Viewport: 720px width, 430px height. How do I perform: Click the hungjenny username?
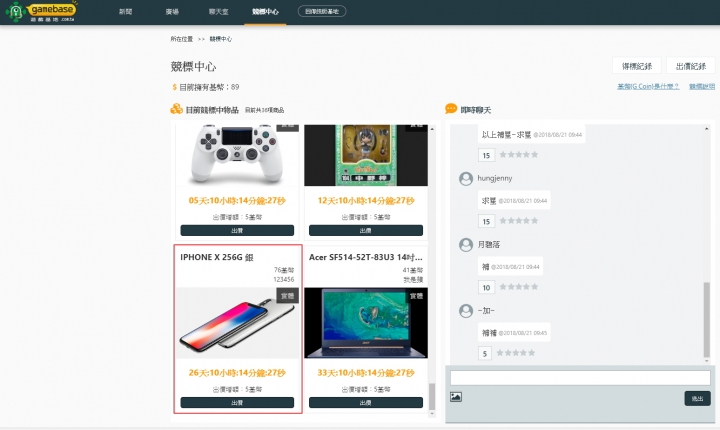[x=495, y=178]
